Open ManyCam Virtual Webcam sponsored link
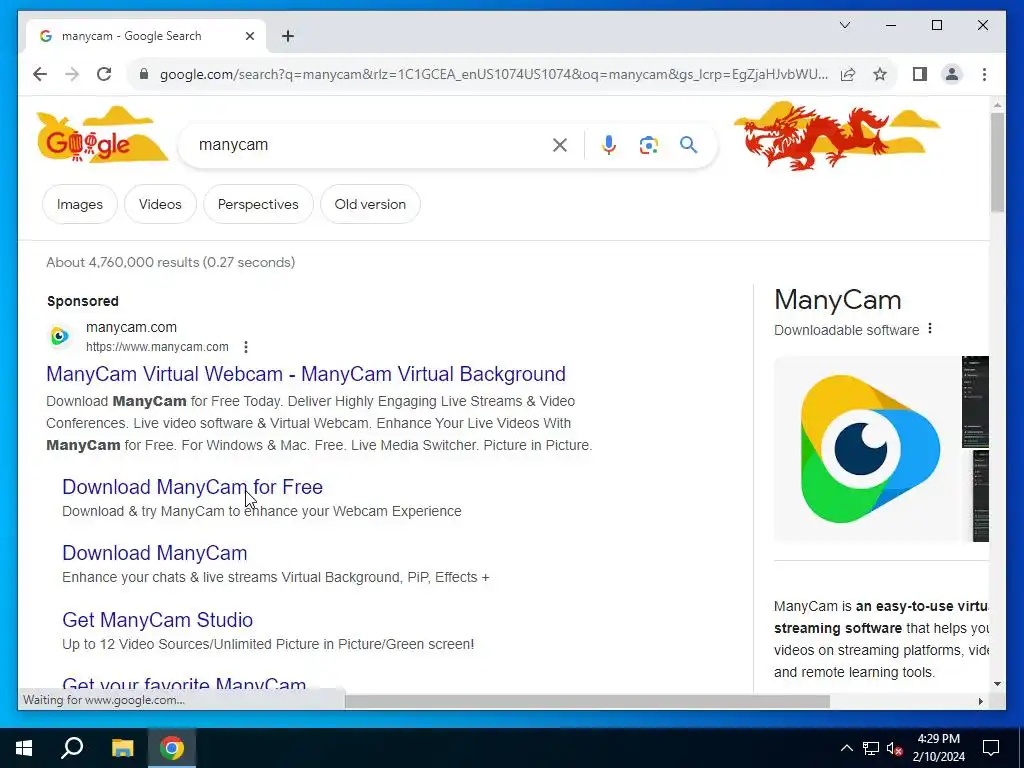The width and height of the screenshot is (1024, 768). pyautogui.click(x=306, y=374)
